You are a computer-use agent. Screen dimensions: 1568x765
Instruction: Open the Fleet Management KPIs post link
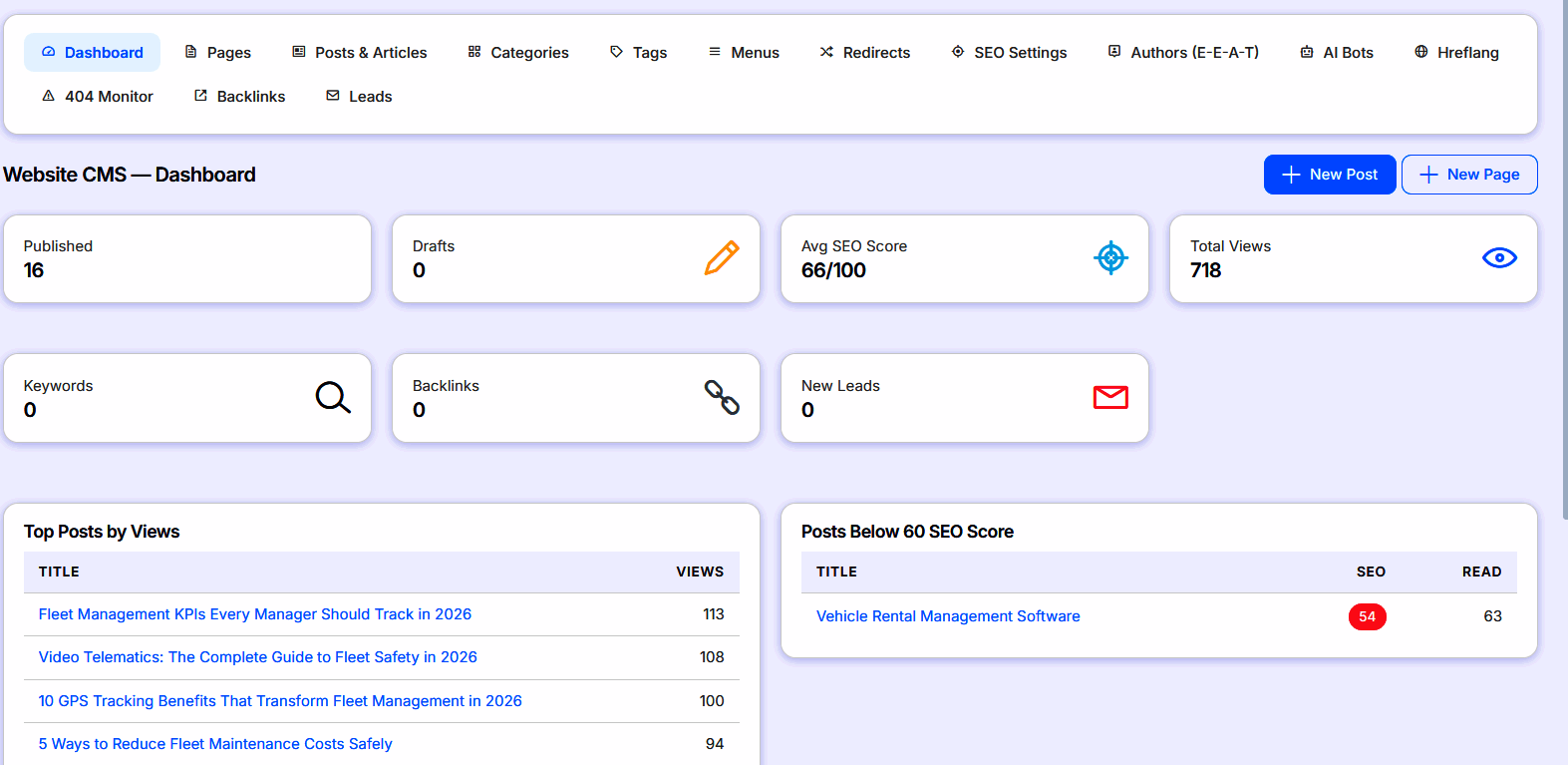click(255, 614)
